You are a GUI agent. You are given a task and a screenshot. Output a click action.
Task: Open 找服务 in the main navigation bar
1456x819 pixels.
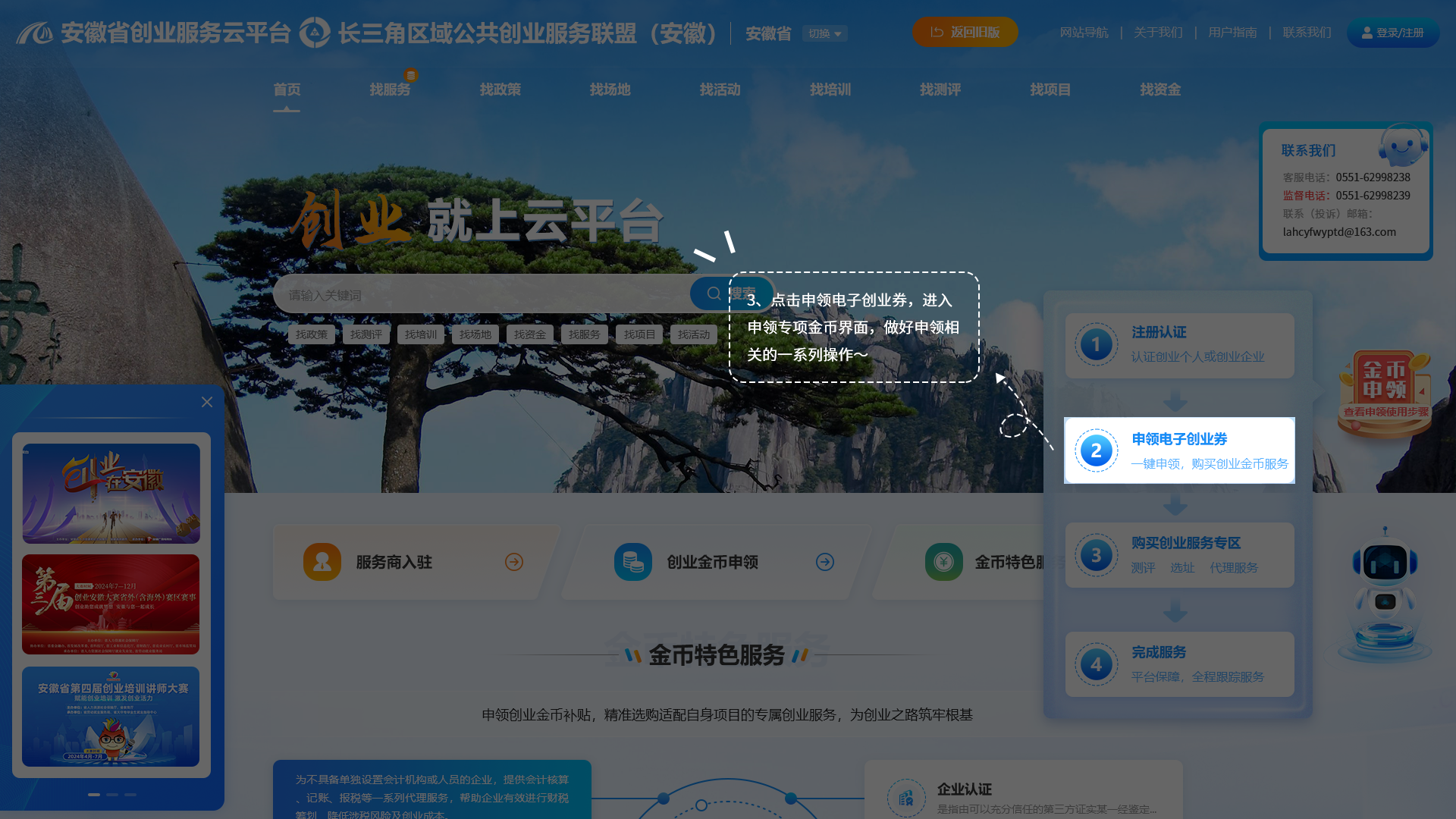(390, 89)
